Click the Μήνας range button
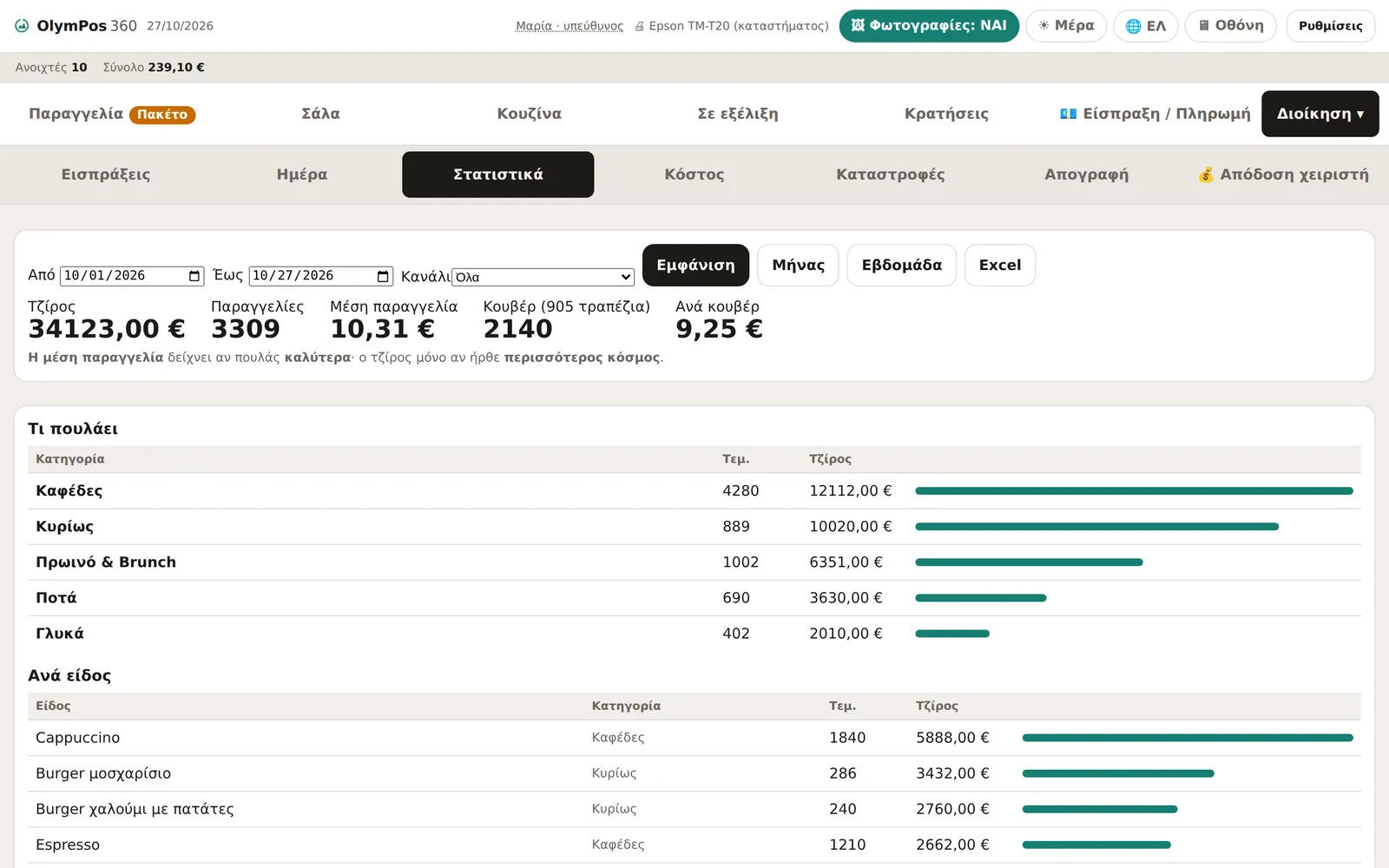This screenshot has width=1389, height=868. 799,265
